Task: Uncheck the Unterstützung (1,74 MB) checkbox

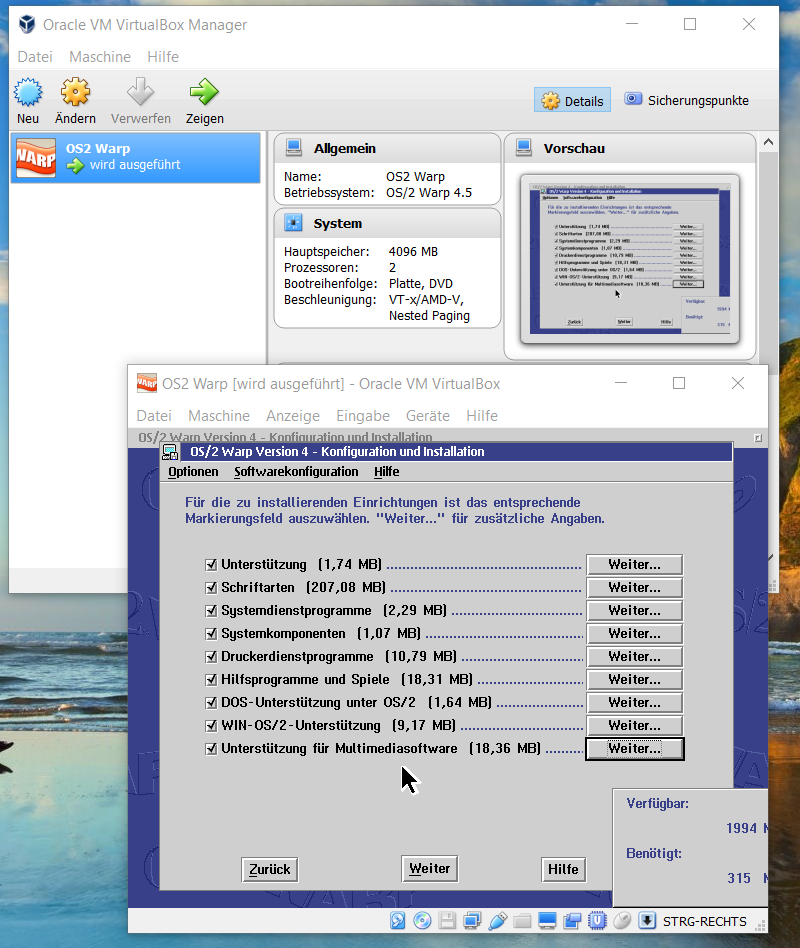Action: 211,565
